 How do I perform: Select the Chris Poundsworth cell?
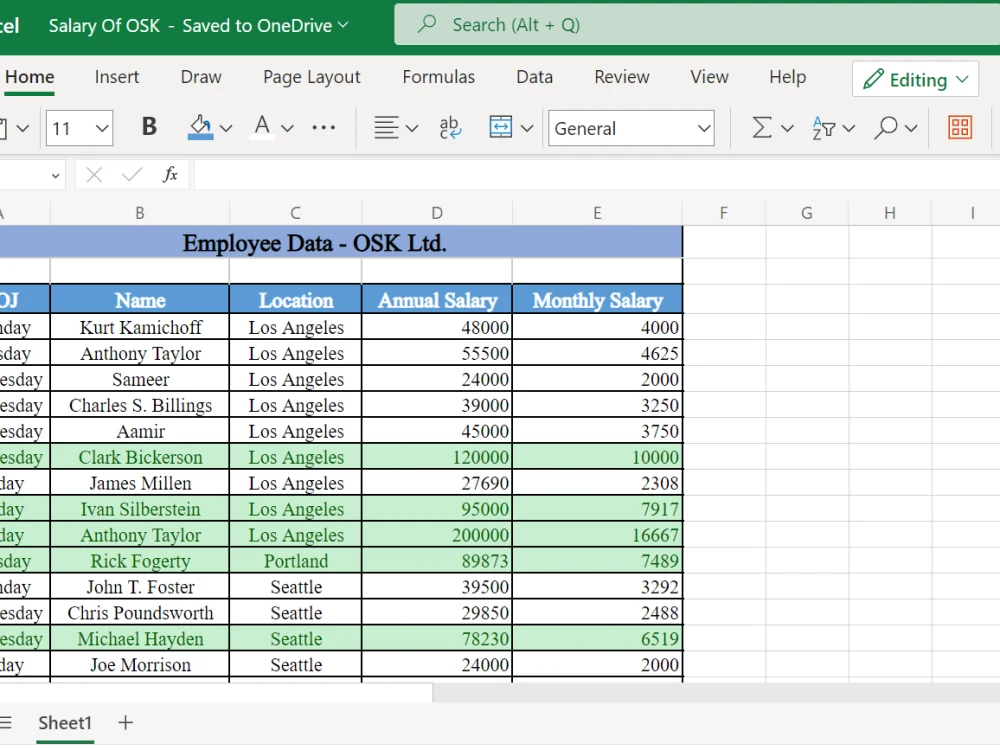[x=140, y=613]
